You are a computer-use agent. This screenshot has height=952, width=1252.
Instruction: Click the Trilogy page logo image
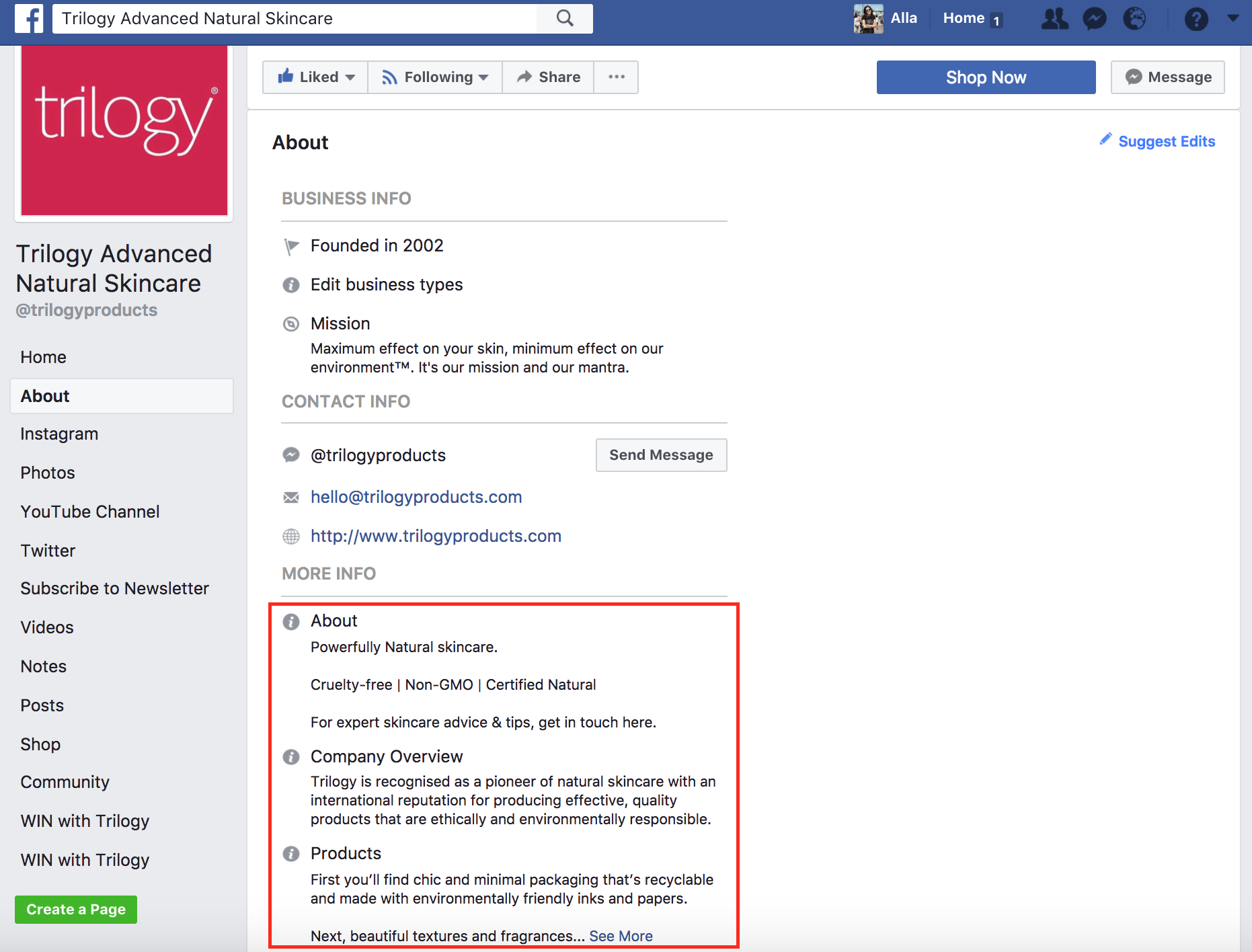[124, 130]
